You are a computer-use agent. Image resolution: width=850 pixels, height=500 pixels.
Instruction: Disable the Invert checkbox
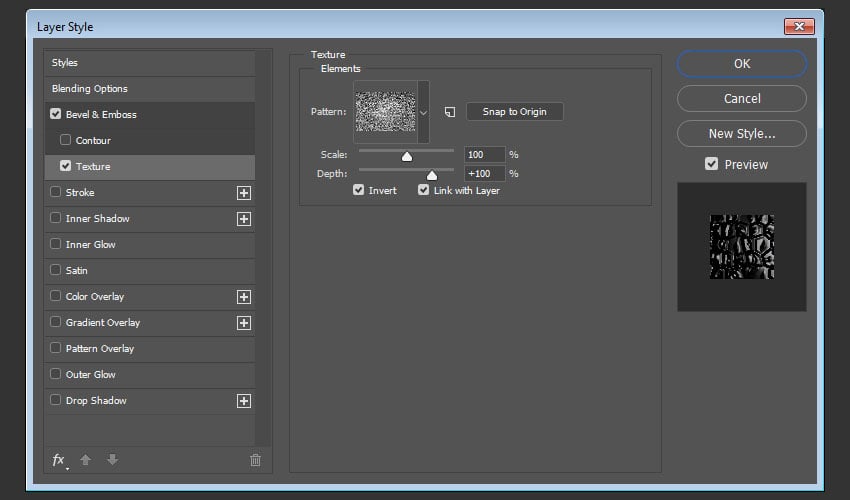359,191
